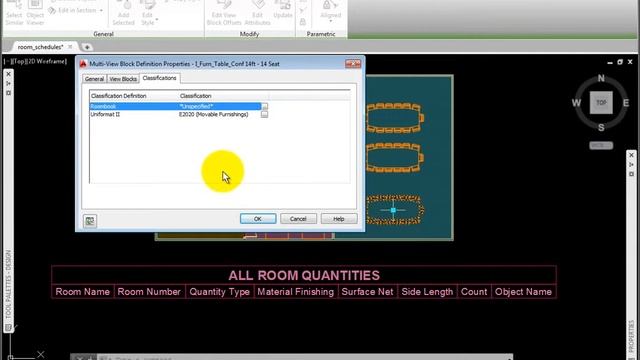Click the Material Finishing column header
The image size is (640, 360).
(x=296, y=292)
